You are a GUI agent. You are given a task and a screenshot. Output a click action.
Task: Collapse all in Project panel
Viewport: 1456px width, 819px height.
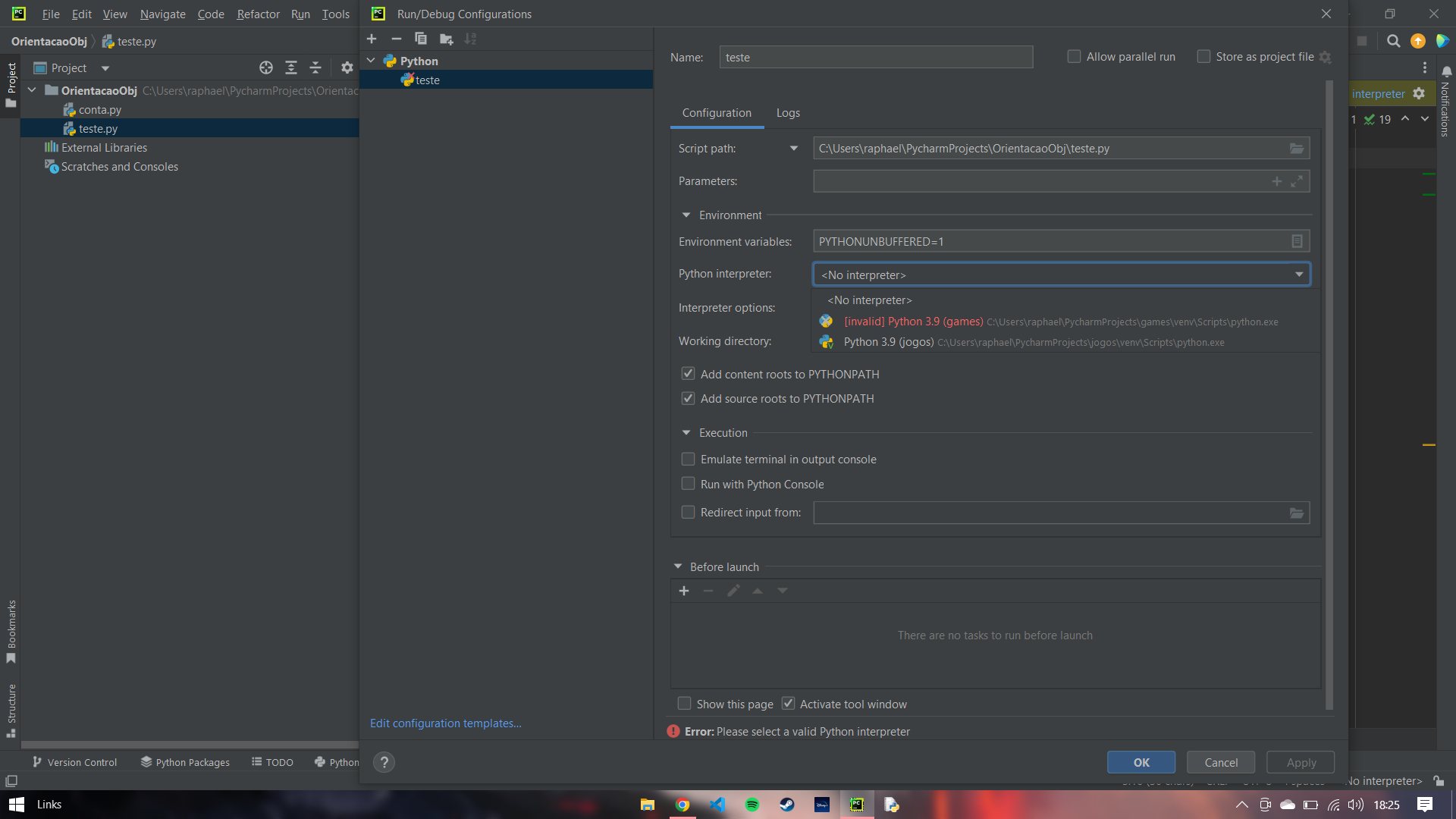pyautogui.click(x=315, y=68)
